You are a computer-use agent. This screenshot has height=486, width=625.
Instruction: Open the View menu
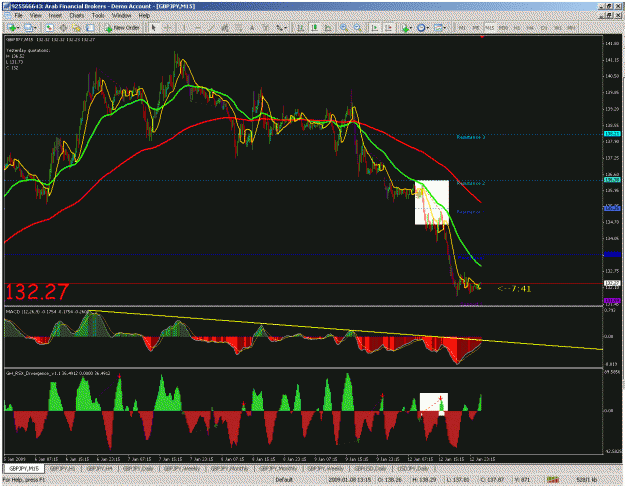tap(35, 16)
